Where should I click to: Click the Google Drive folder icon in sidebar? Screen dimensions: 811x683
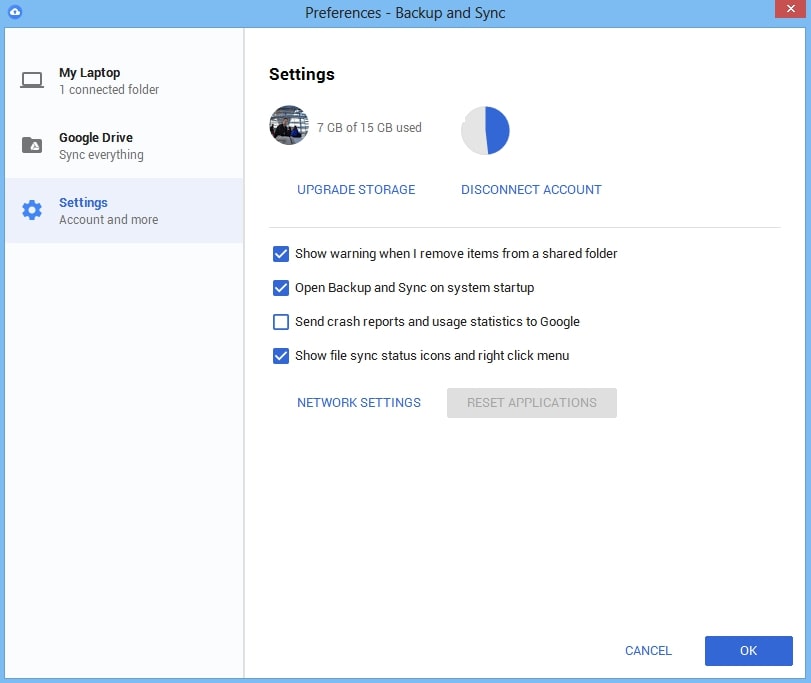(x=33, y=145)
